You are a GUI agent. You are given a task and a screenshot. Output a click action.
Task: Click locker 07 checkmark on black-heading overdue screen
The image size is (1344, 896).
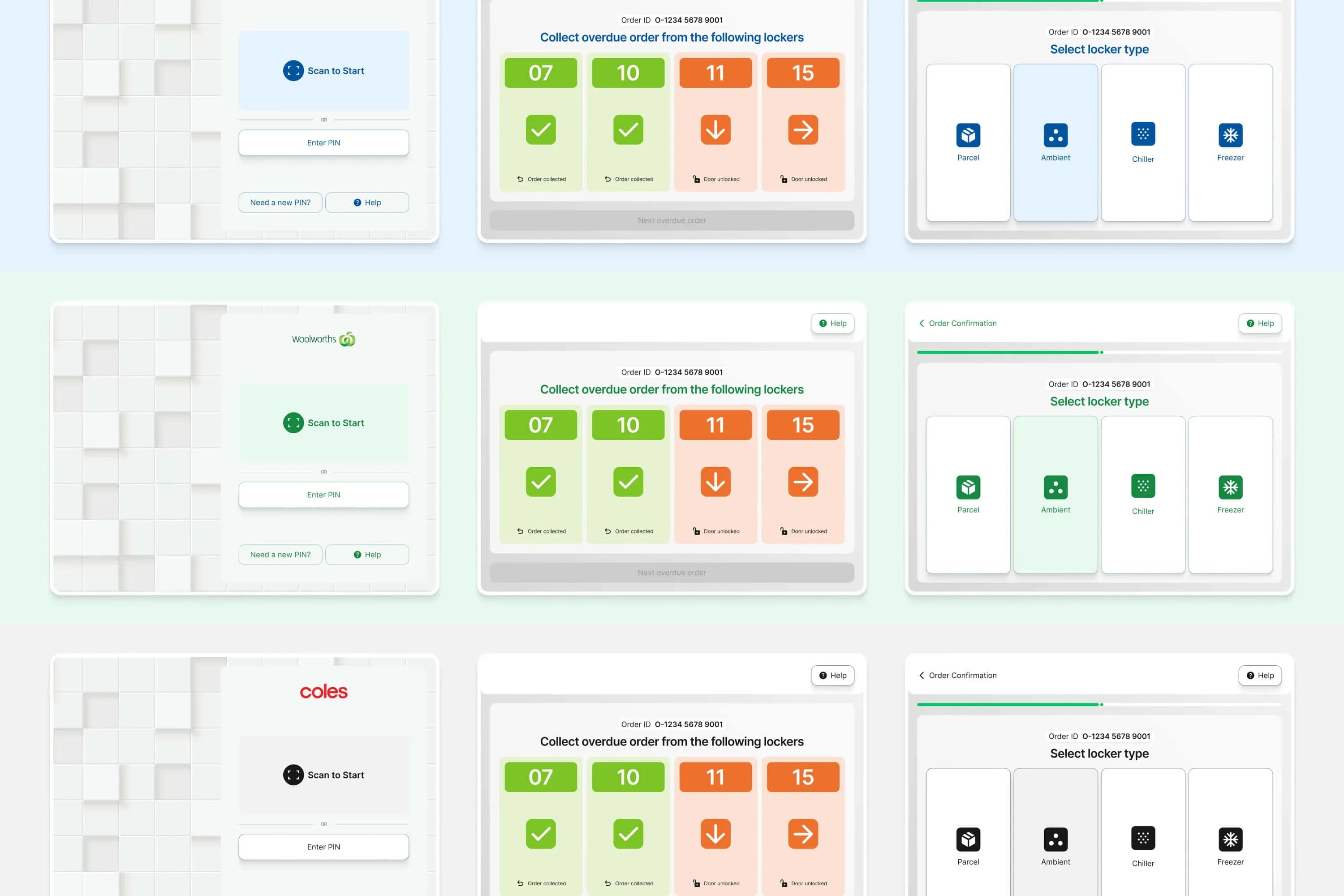coord(541,834)
